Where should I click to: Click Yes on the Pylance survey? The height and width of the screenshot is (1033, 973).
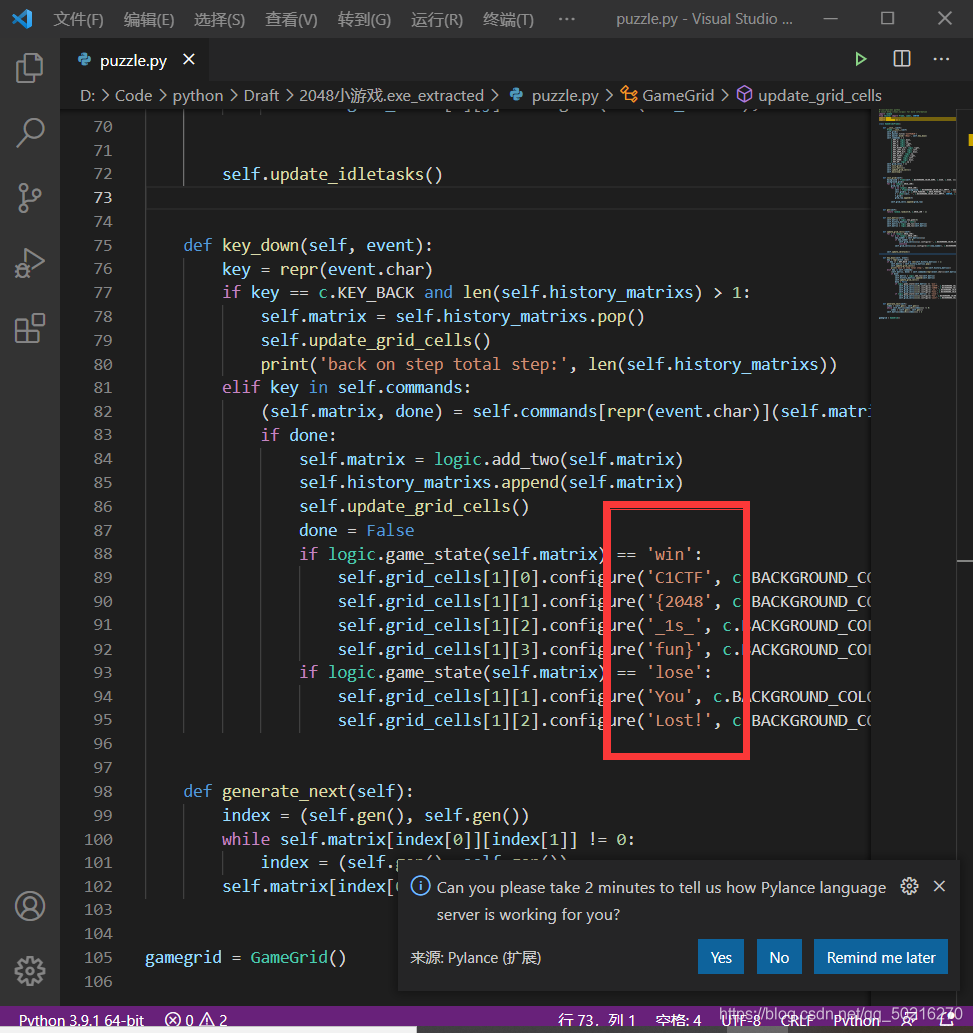coord(721,957)
